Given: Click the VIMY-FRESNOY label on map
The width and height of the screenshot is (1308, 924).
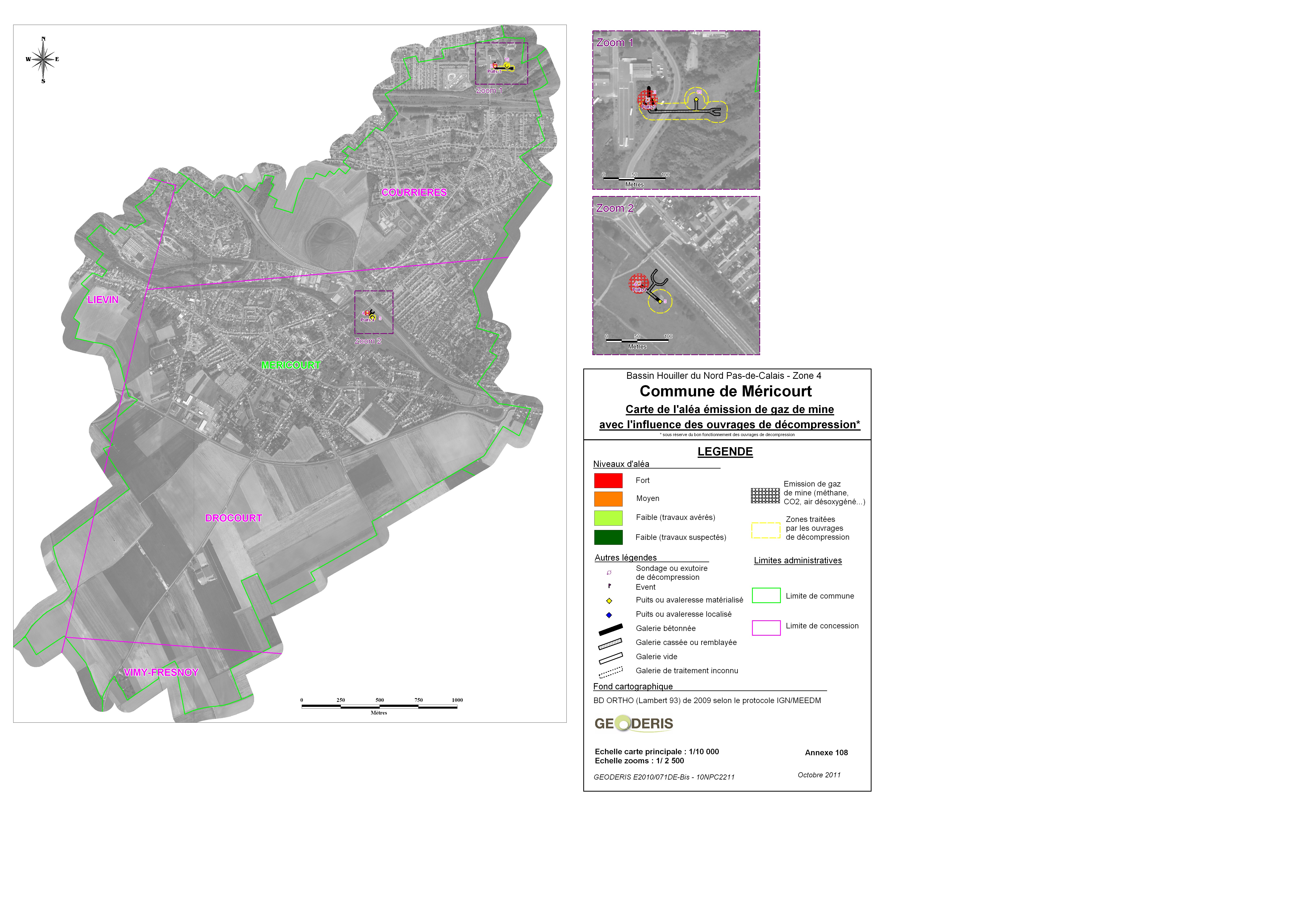Looking at the screenshot, I should tap(161, 672).
